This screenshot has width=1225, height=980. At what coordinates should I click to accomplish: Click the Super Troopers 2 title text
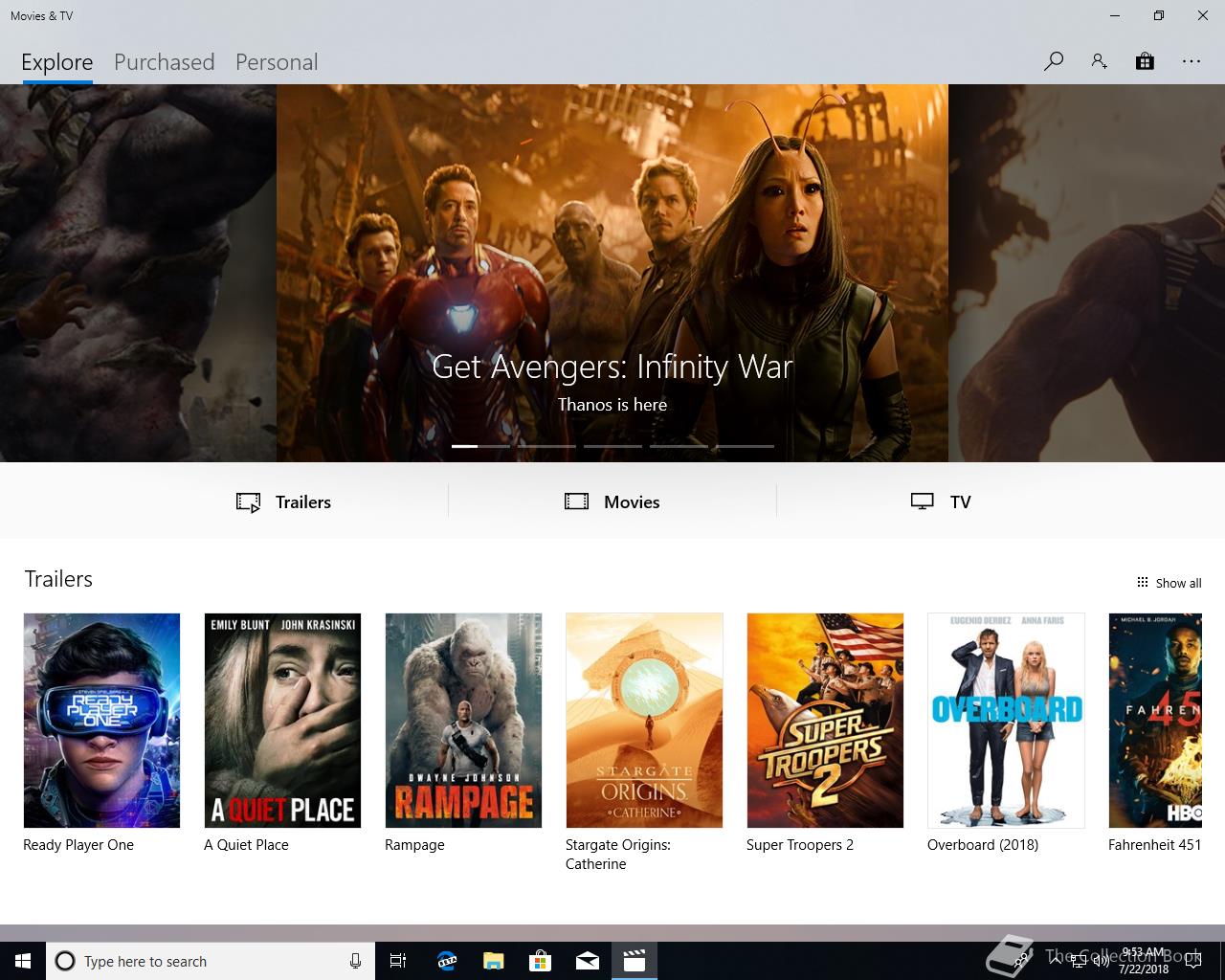coord(800,845)
